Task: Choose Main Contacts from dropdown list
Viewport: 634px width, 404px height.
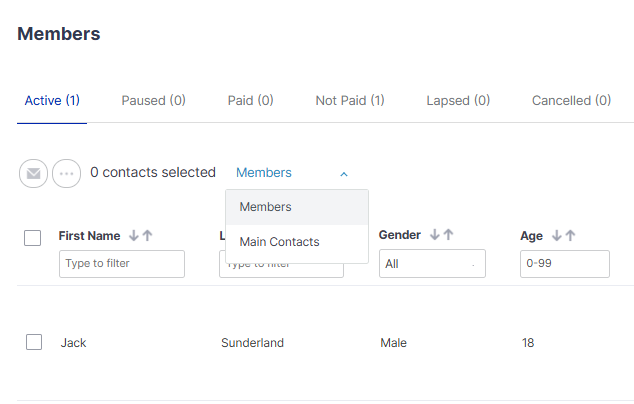Action: (280, 242)
